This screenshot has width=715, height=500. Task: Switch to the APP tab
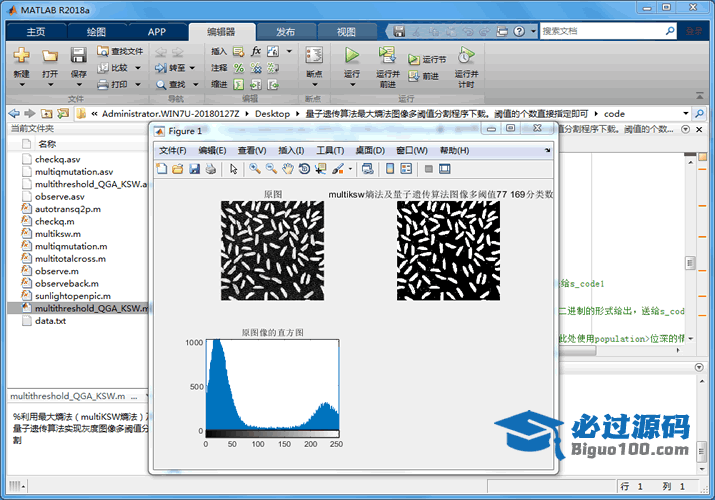[157, 32]
